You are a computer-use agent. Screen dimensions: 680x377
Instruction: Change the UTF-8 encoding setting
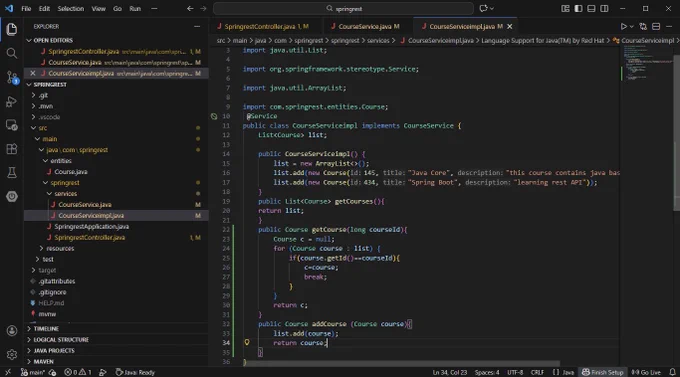pos(515,372)
